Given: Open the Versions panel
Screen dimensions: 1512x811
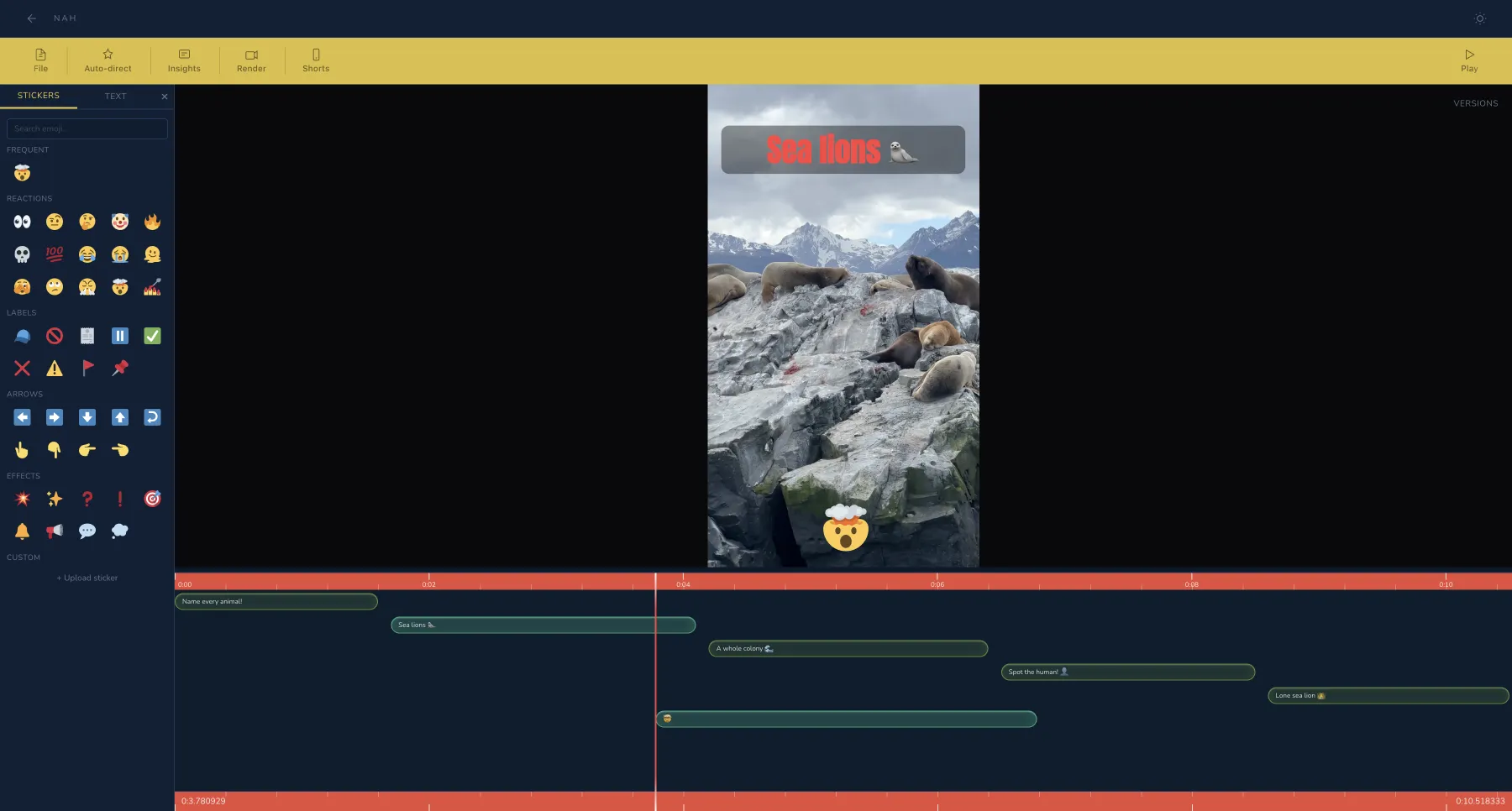Looking at the screenshot, I should (x=1476, y=103).
